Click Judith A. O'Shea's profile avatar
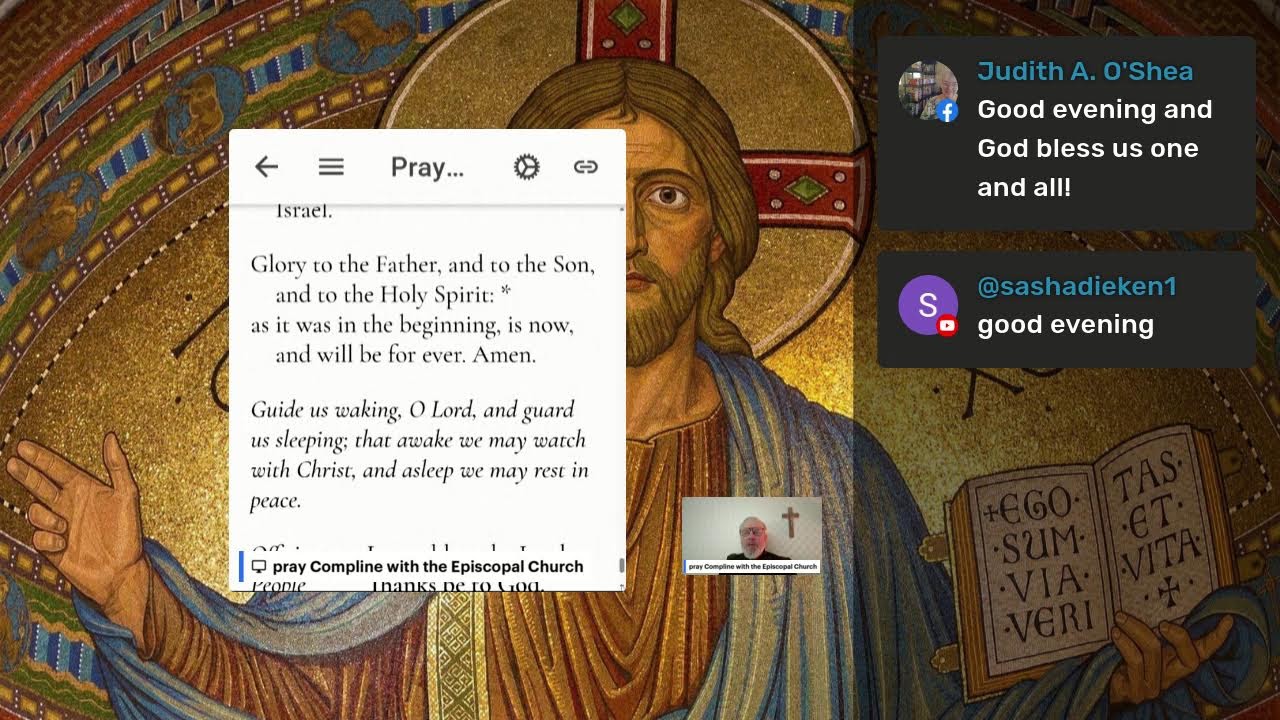Image resolution: width=1280 pixels, height=720 pixels. [x=928, y=91]
